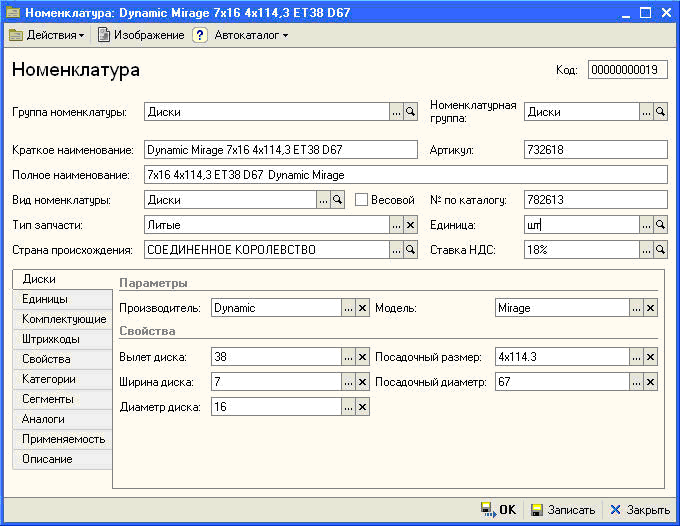Click magnifier icon next to Единица field
Viewport: 680px width, 526px height.
[x=660, y=225]
